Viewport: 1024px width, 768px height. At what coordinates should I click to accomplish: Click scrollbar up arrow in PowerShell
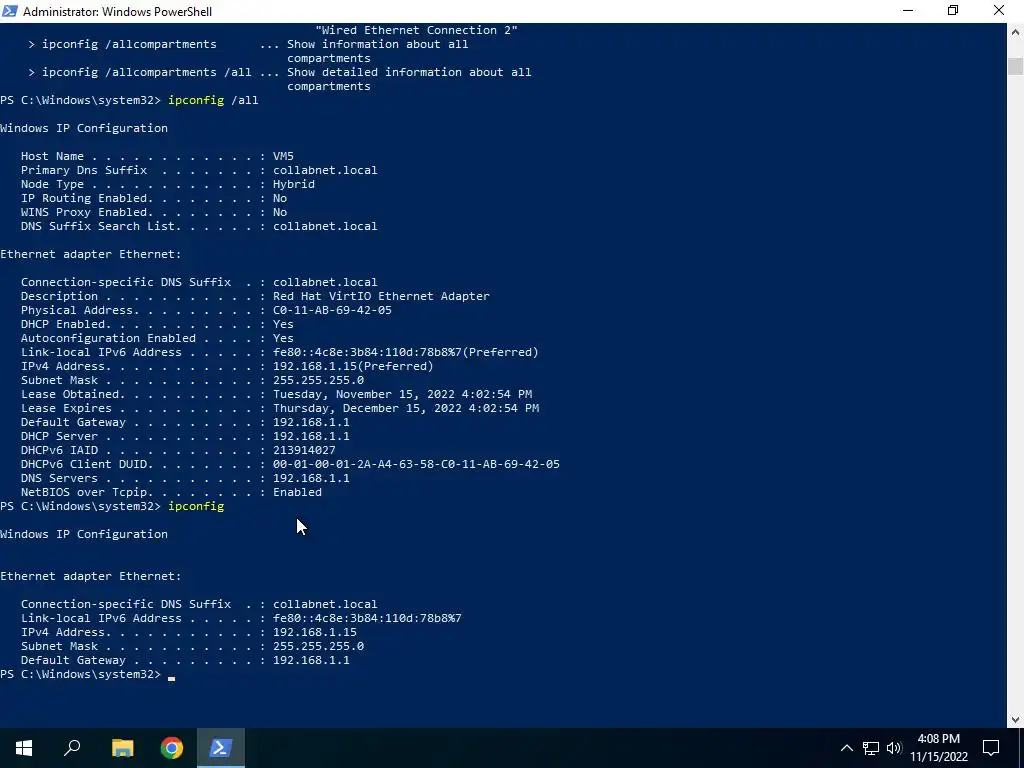tap(1016, 31)
